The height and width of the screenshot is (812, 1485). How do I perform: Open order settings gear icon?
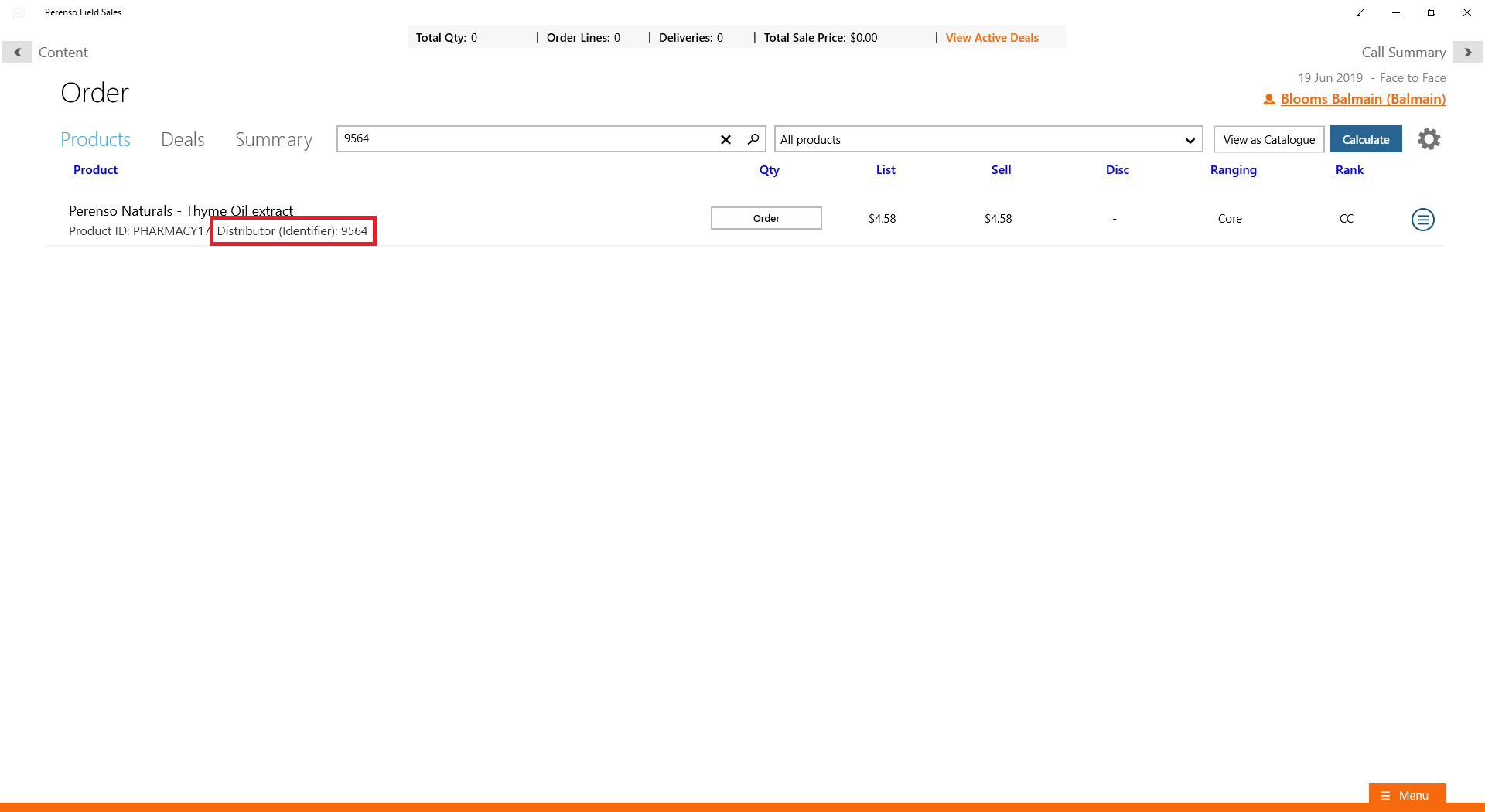pyautogui.click(x=1429, y=139)
